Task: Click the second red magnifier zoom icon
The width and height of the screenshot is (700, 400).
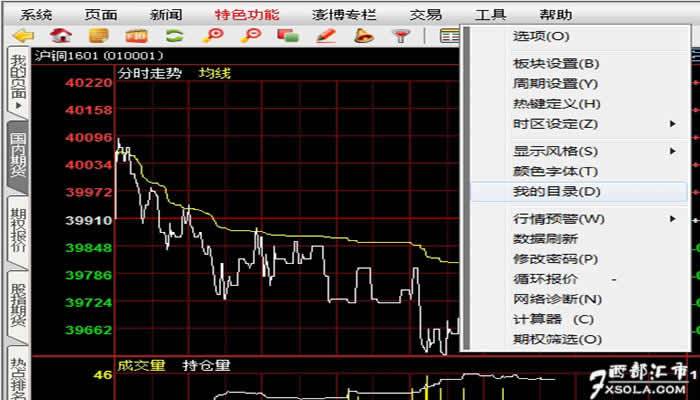Action: (x=250, y=36)
